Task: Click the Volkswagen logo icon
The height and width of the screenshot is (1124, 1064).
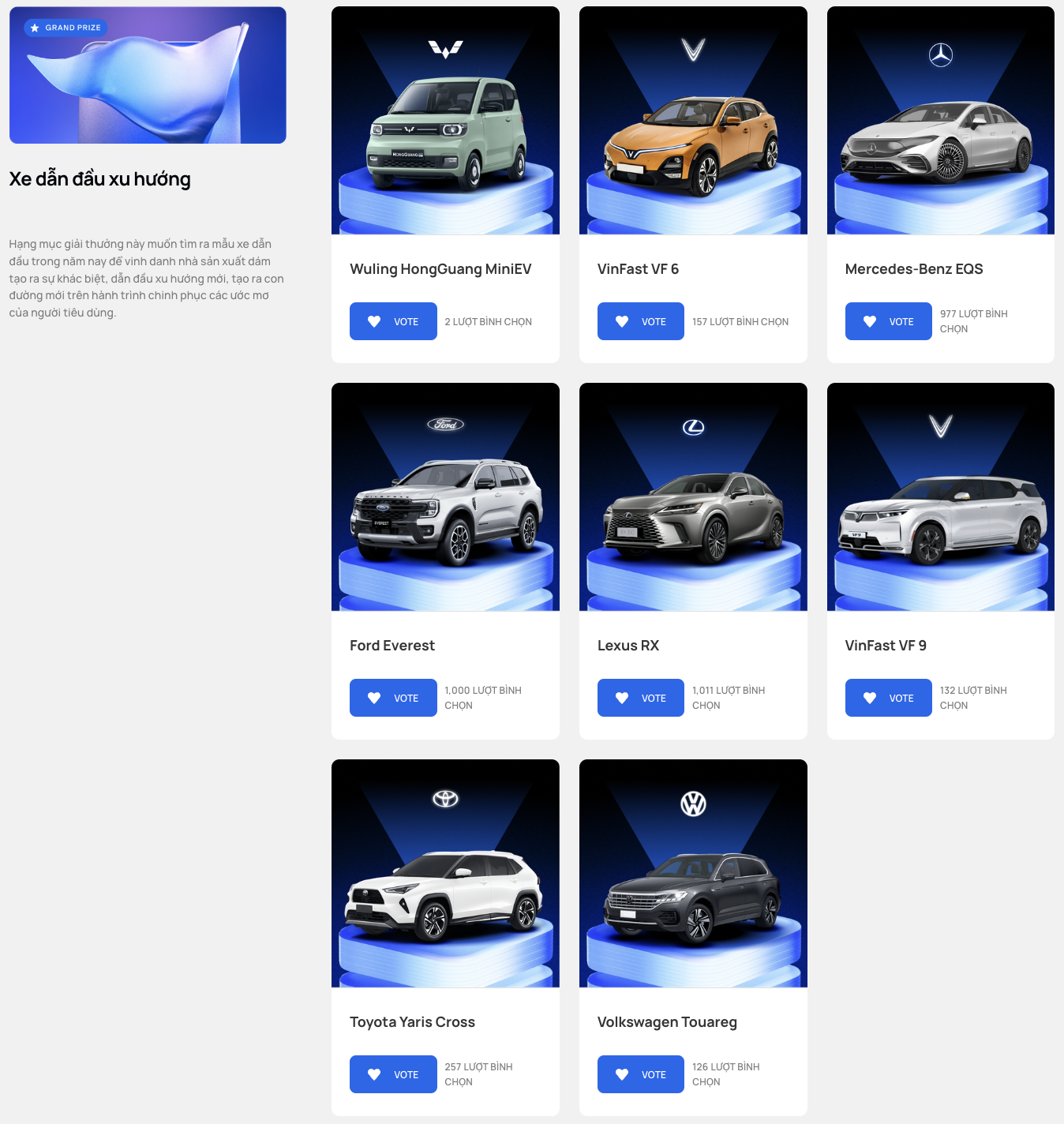Action: pyautogui.click(x=693, y=804)
